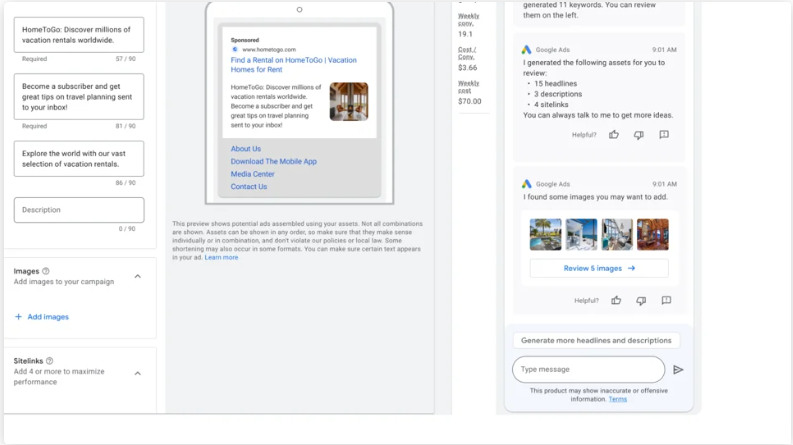Screen dimensions: 793x445
Task: Click the Cost / Conv. label
Action: 467,53
